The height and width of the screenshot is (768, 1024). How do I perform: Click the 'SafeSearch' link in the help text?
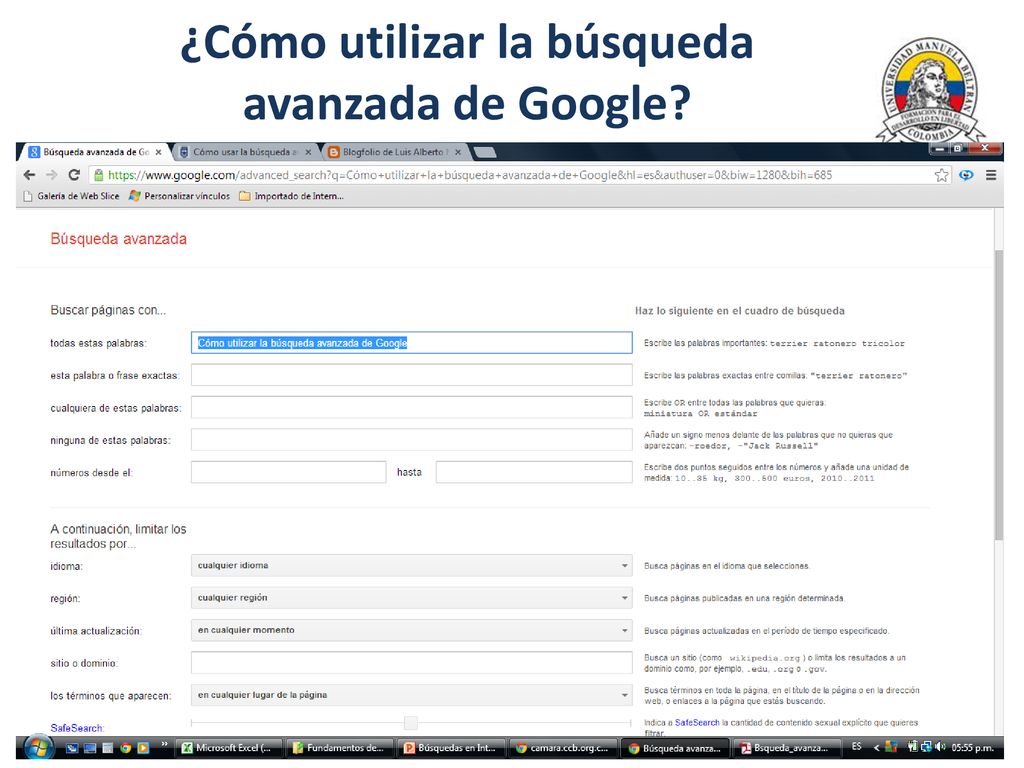[697, 723]
